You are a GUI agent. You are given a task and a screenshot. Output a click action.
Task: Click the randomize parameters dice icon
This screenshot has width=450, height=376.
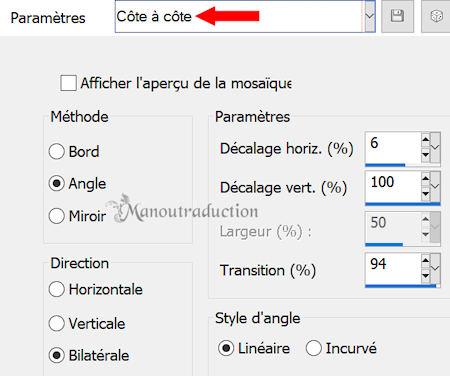436,16
